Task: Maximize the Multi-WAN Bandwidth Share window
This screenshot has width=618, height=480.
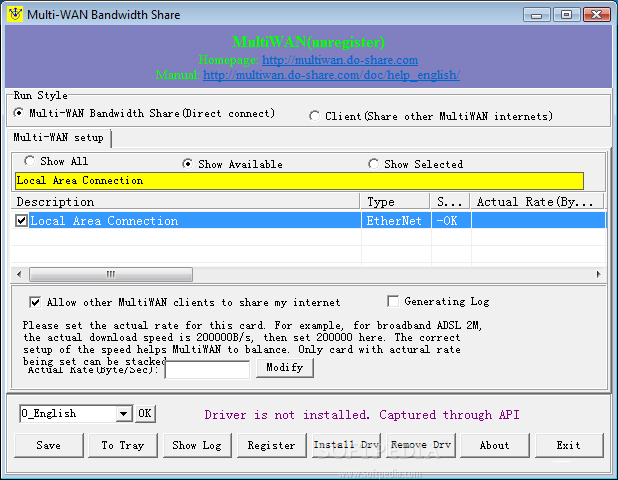Action: pos(566,15)
